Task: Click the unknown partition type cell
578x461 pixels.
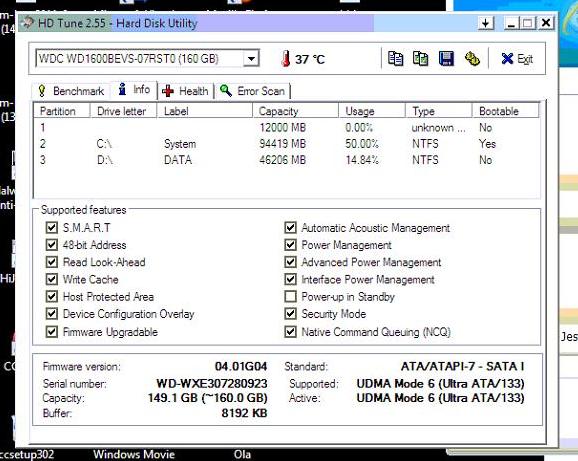Action: point(438,128)
